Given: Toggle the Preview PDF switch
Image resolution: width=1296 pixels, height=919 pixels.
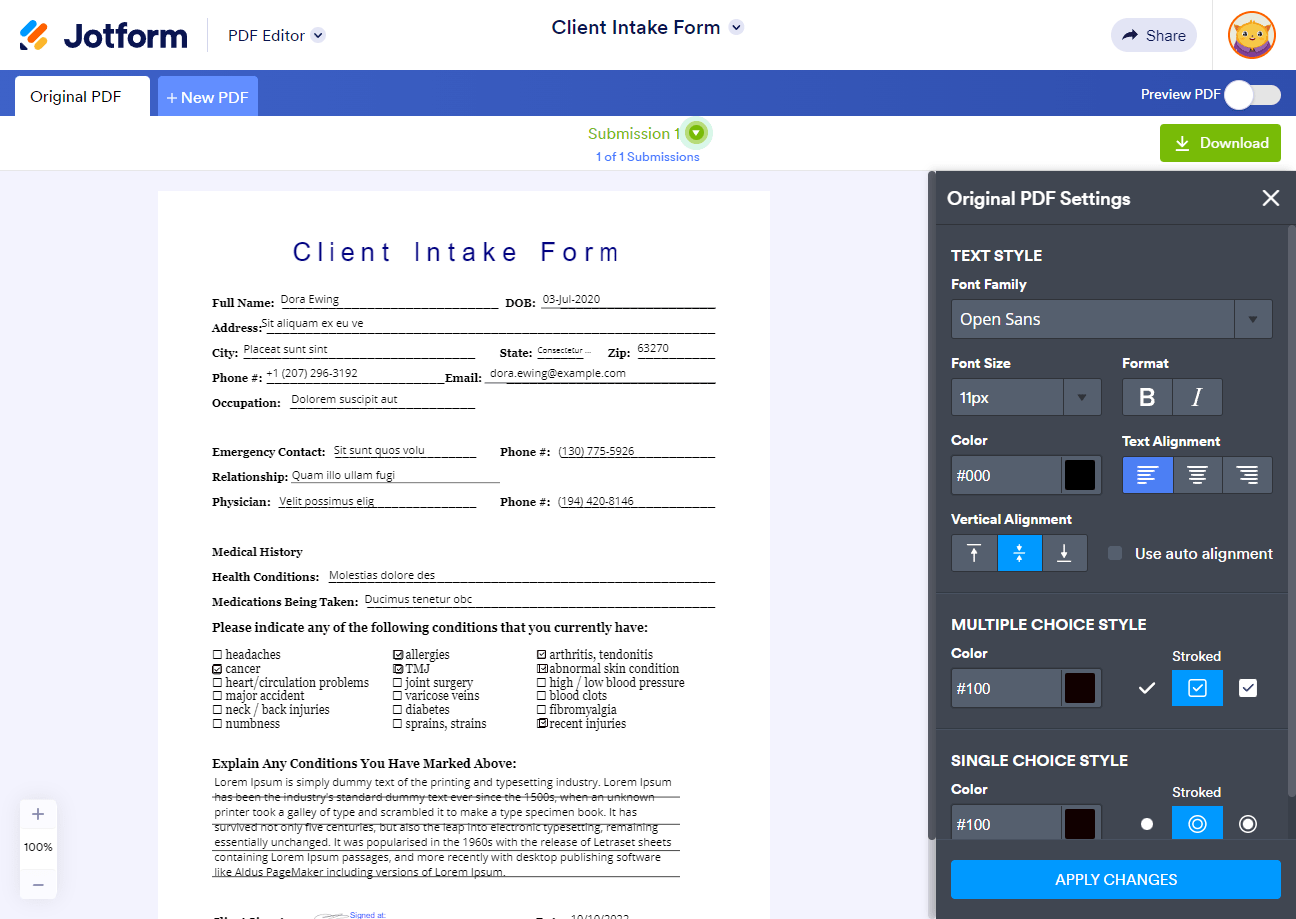Looking at the screenshot, I should pos(1253,95).
